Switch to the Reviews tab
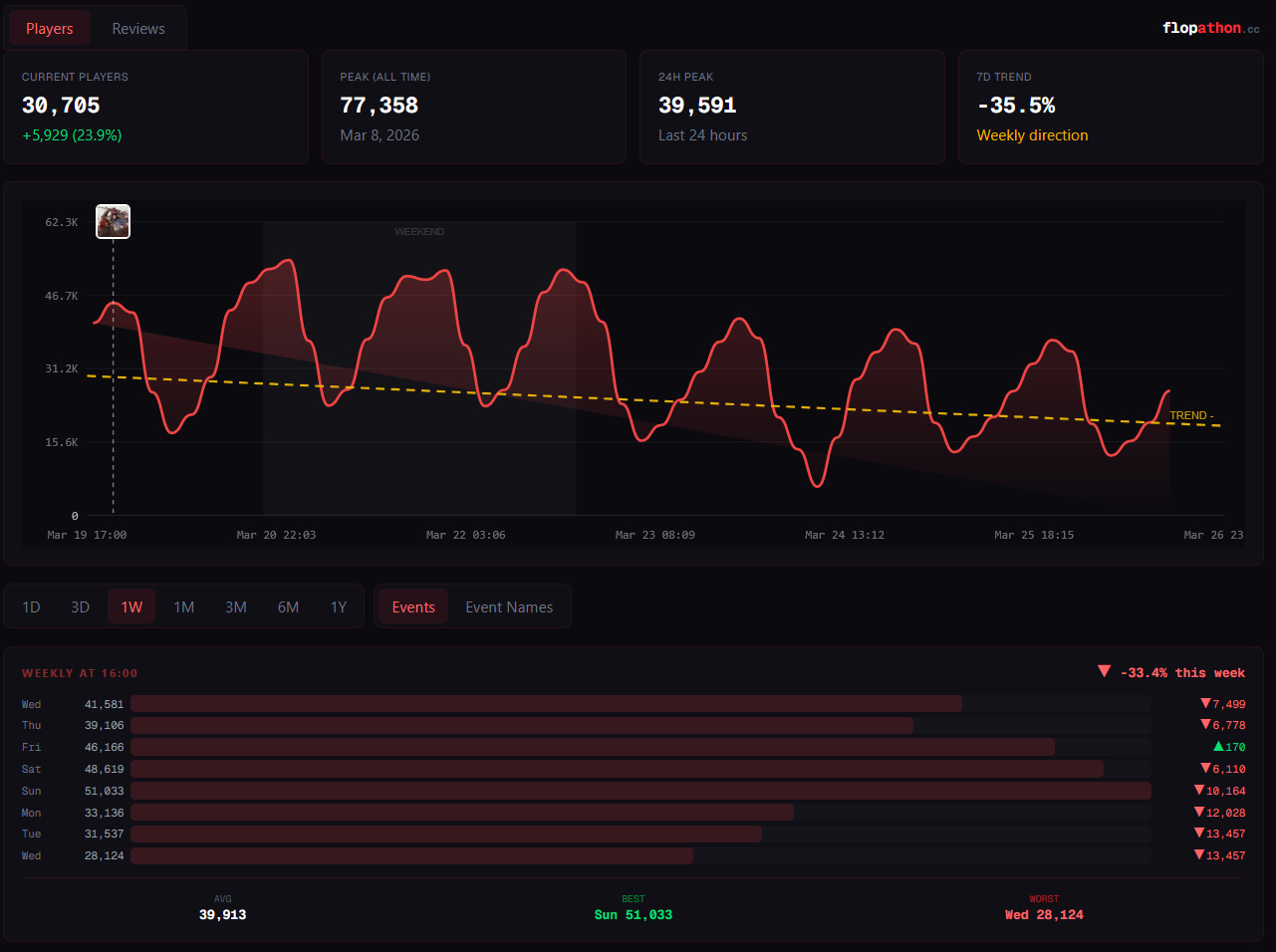Viewport: 1276px width, 952px height. pos(138,29)
